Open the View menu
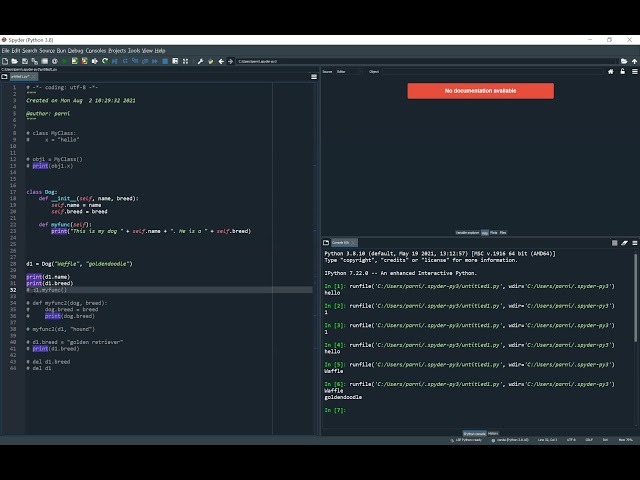 (x=147, y=51)
